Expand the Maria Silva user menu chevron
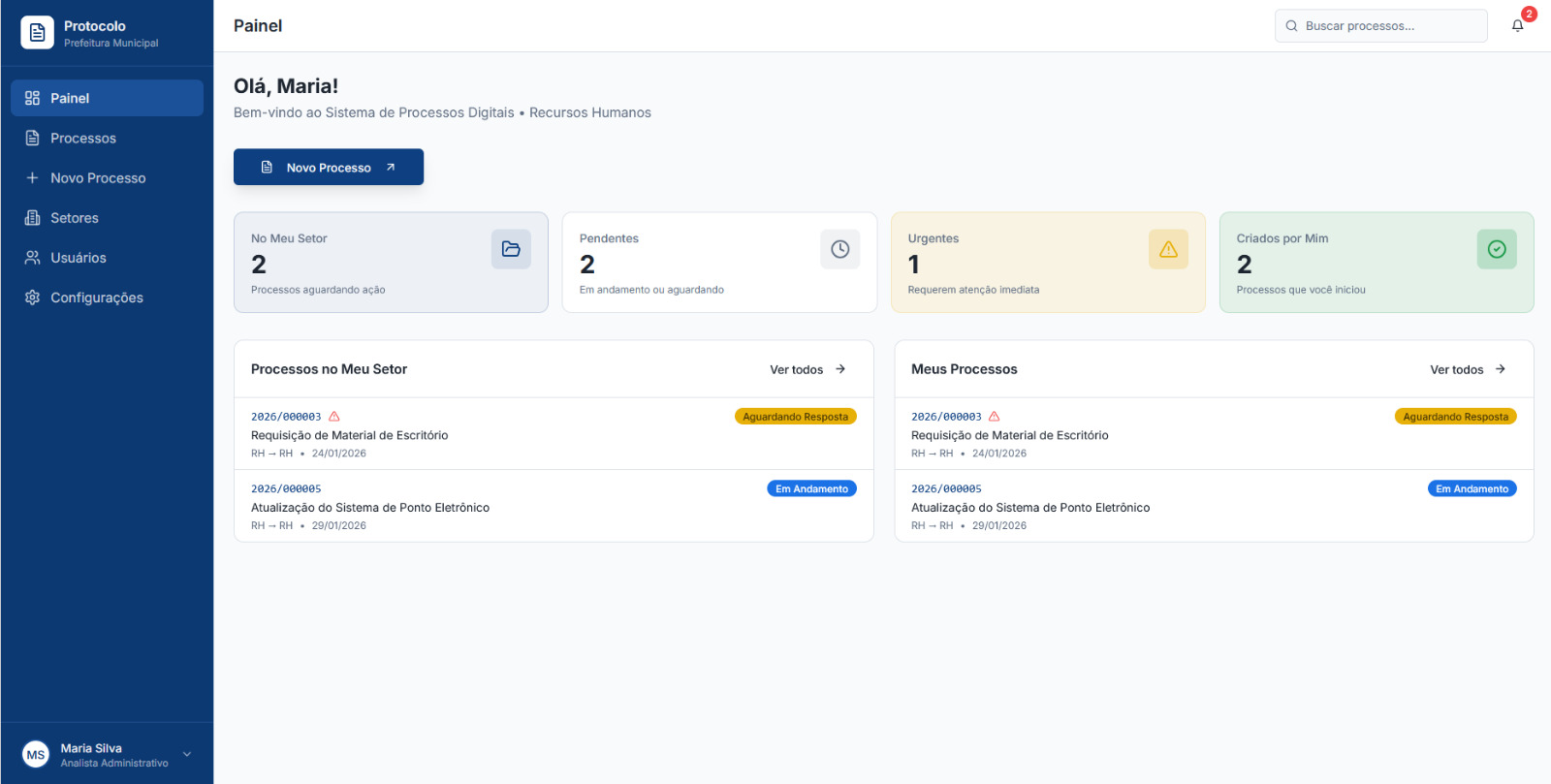1551x784 pixels. (x=187, y=755)
